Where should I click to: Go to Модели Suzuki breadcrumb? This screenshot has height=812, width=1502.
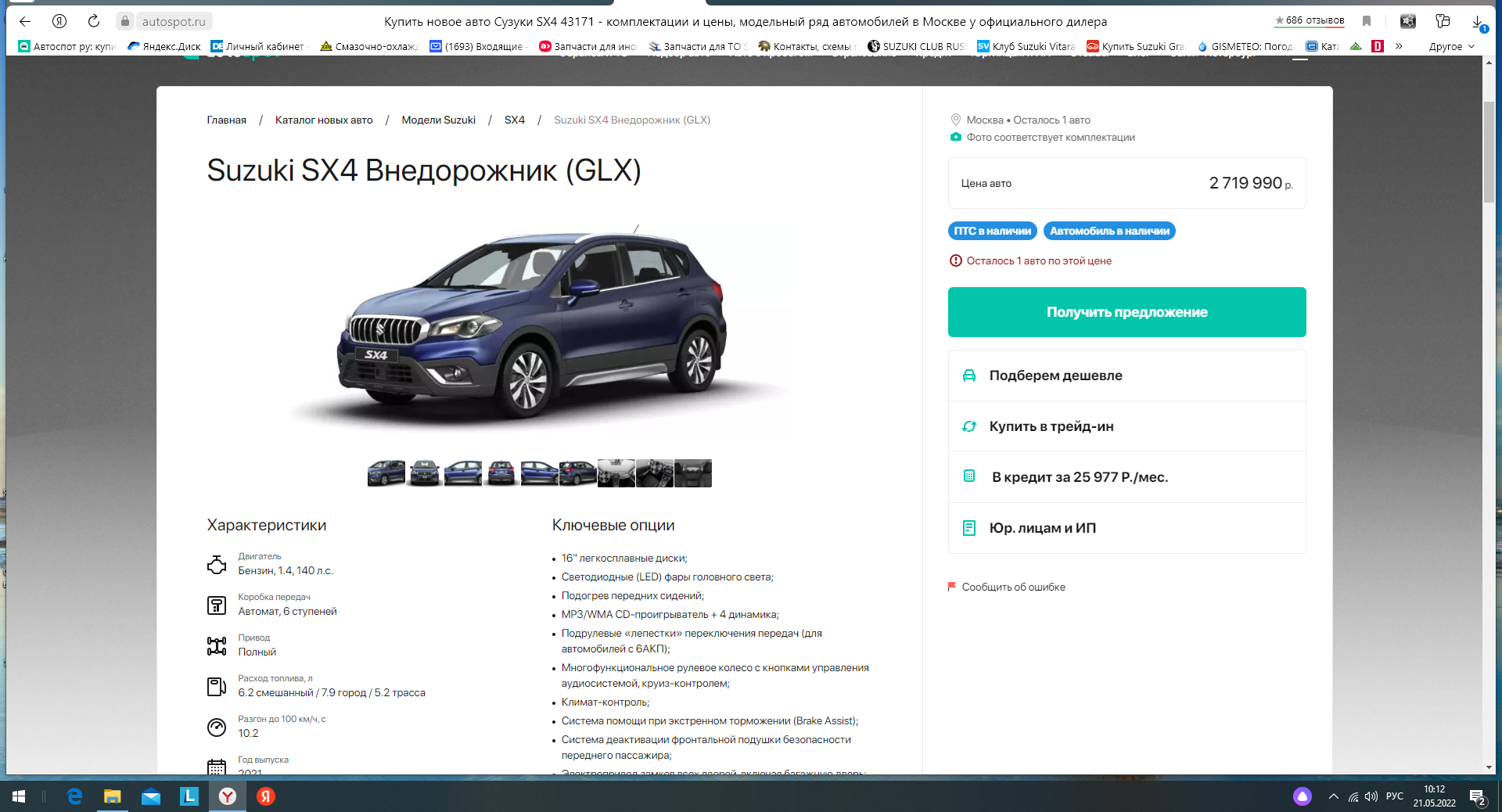tap(438, 120)
